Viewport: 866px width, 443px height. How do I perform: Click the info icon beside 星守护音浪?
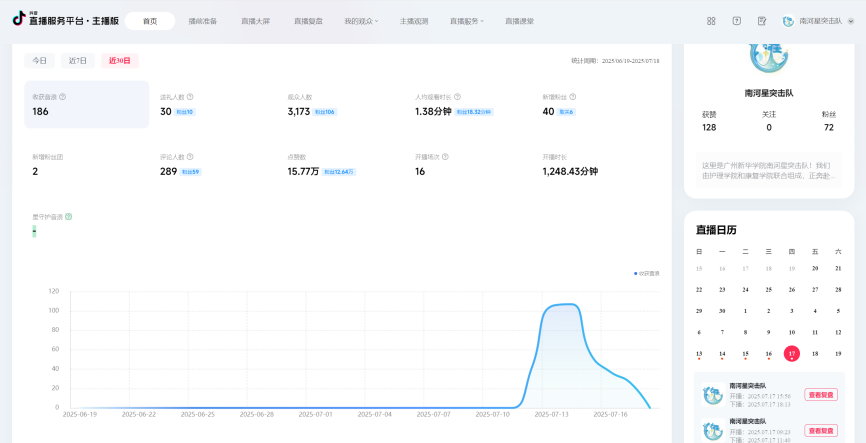pos(68,217)
